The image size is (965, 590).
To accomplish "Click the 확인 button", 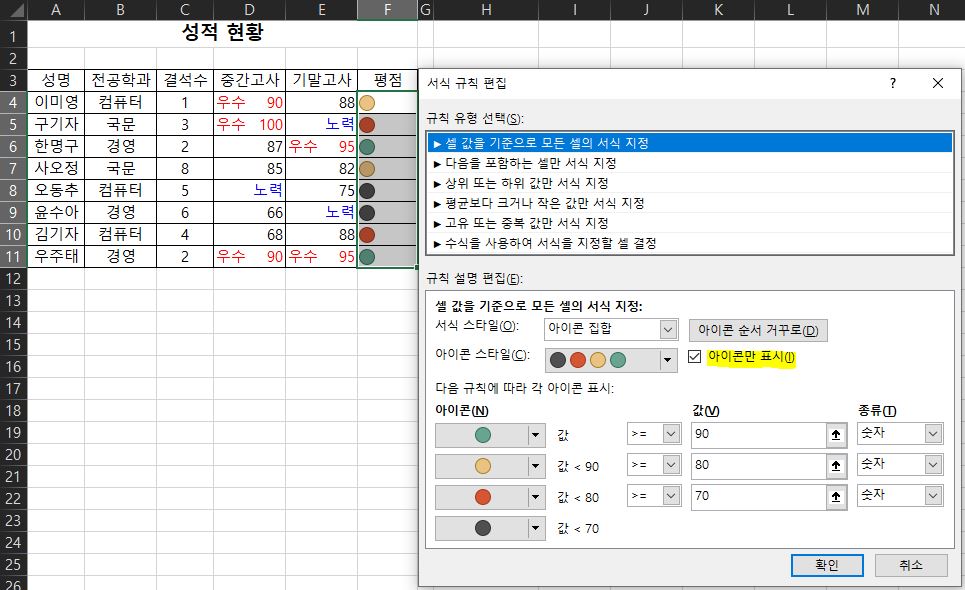I will coord(826,565).
